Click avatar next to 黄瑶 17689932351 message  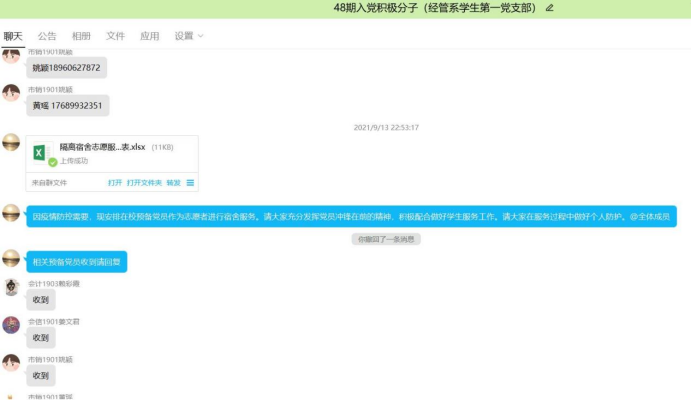11,93
